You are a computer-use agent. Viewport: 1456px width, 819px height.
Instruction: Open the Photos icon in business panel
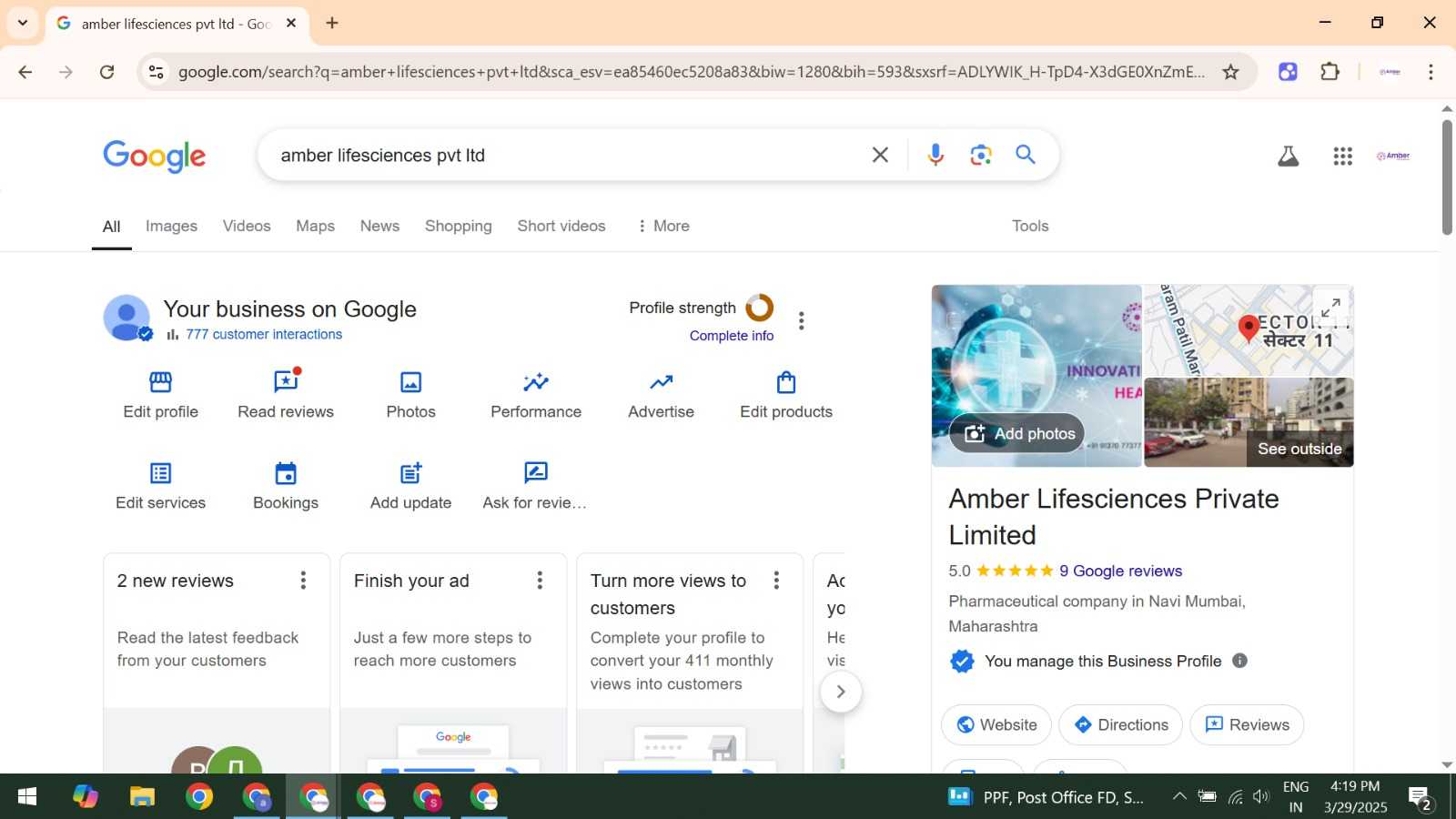[411, 382]
